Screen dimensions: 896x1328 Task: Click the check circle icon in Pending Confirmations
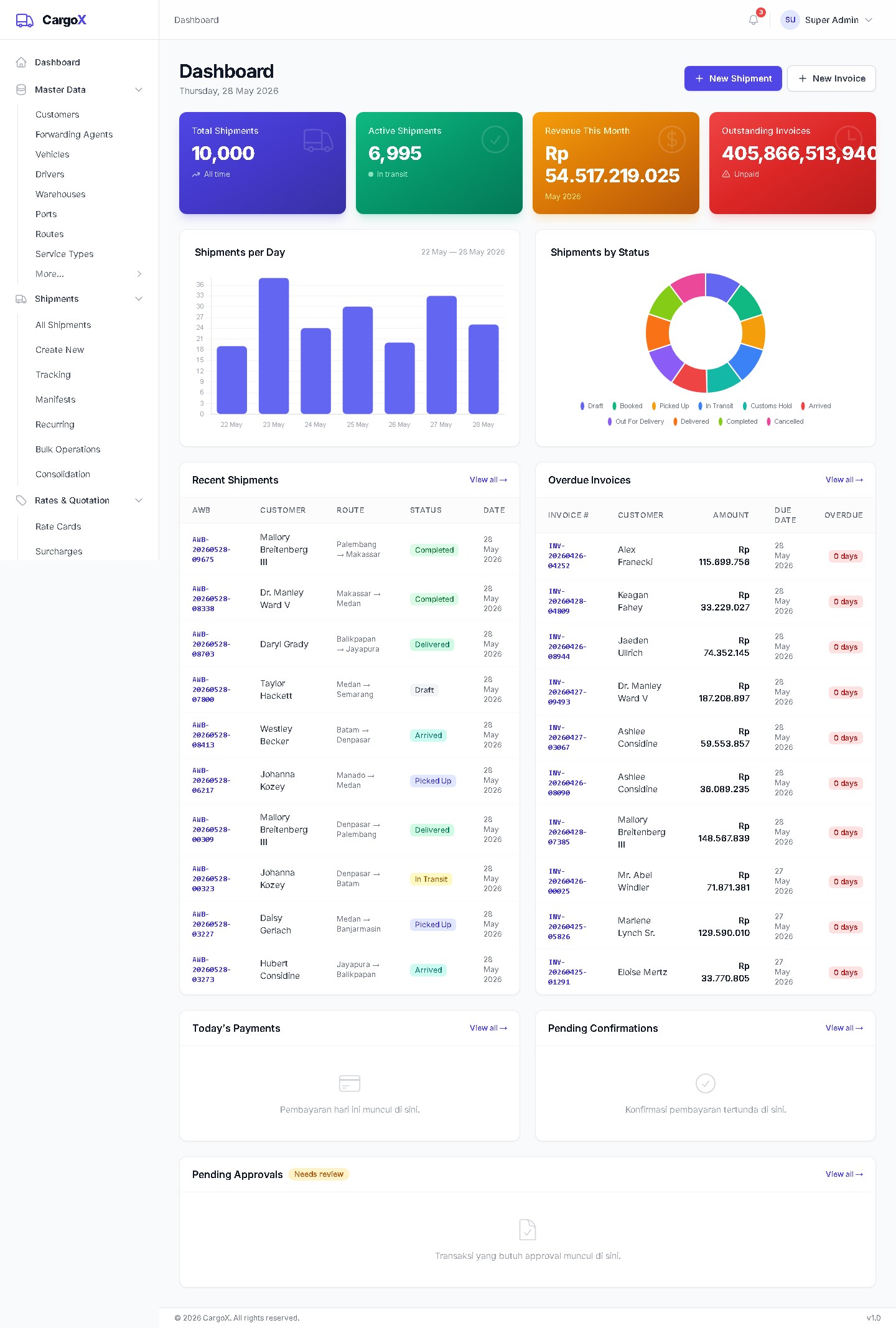click(x=706, y=1083)
